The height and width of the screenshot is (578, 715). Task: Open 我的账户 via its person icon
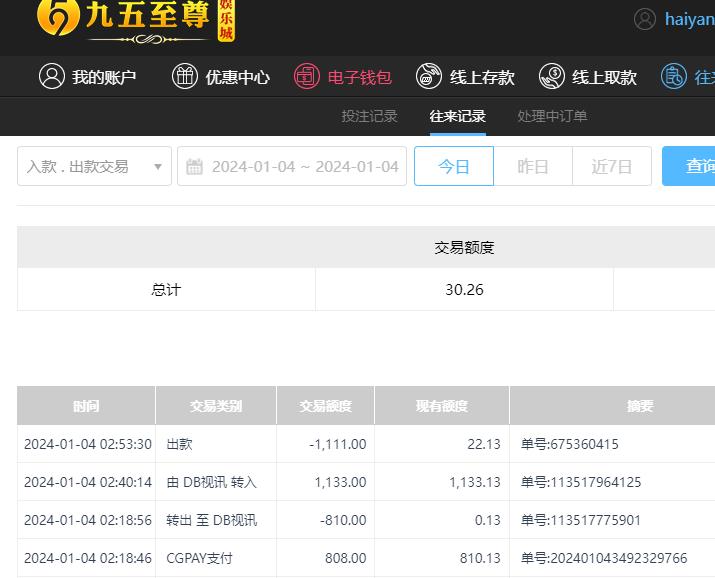pyautogui.click(x=51, y=77)
